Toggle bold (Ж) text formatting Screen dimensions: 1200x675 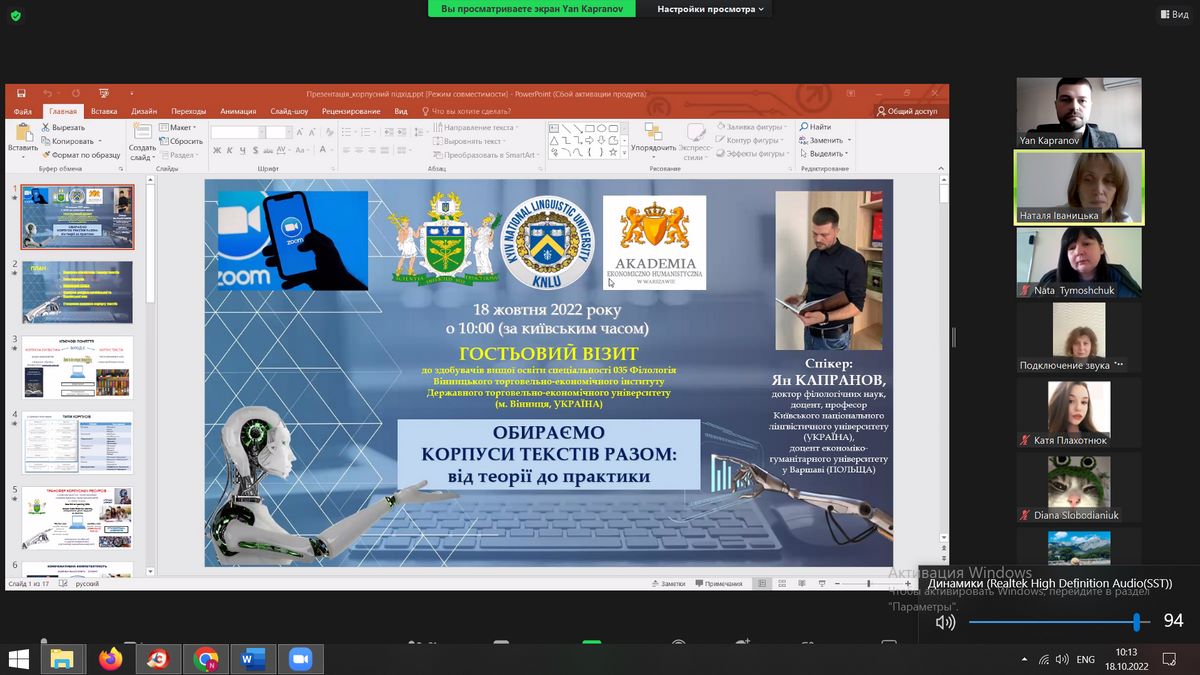215,151
